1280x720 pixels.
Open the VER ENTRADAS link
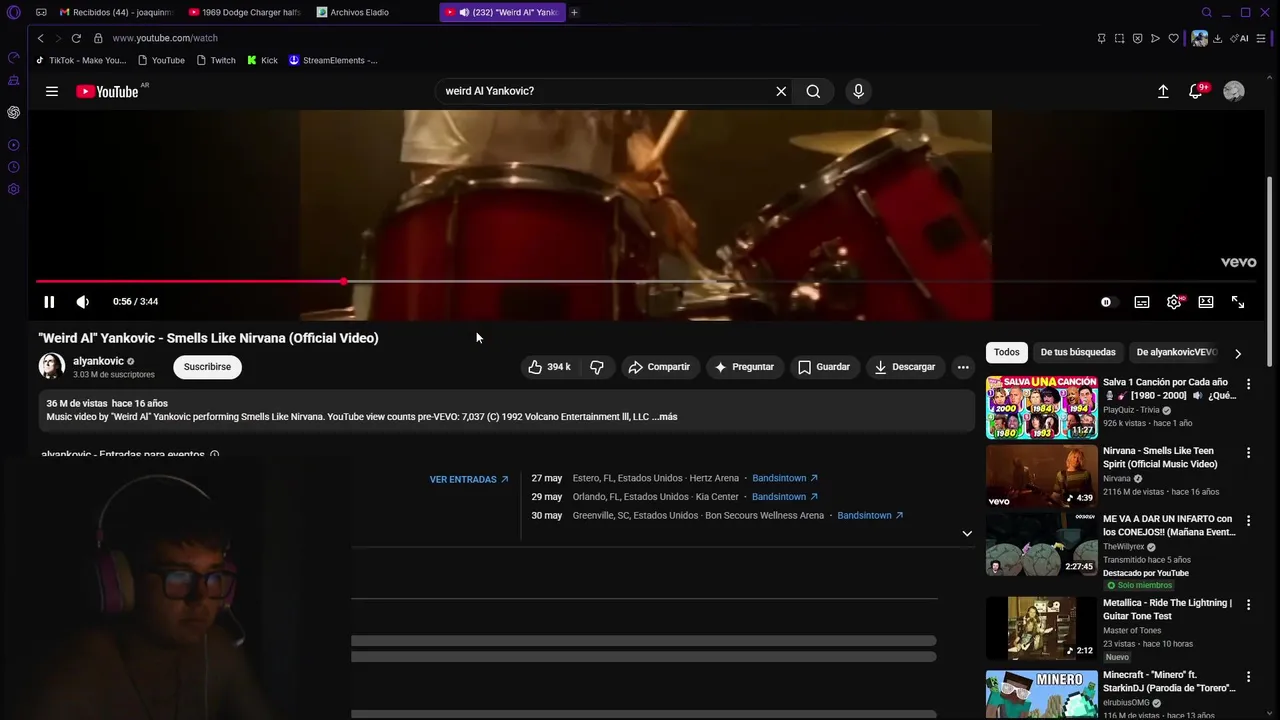click(x=469, y=480)
